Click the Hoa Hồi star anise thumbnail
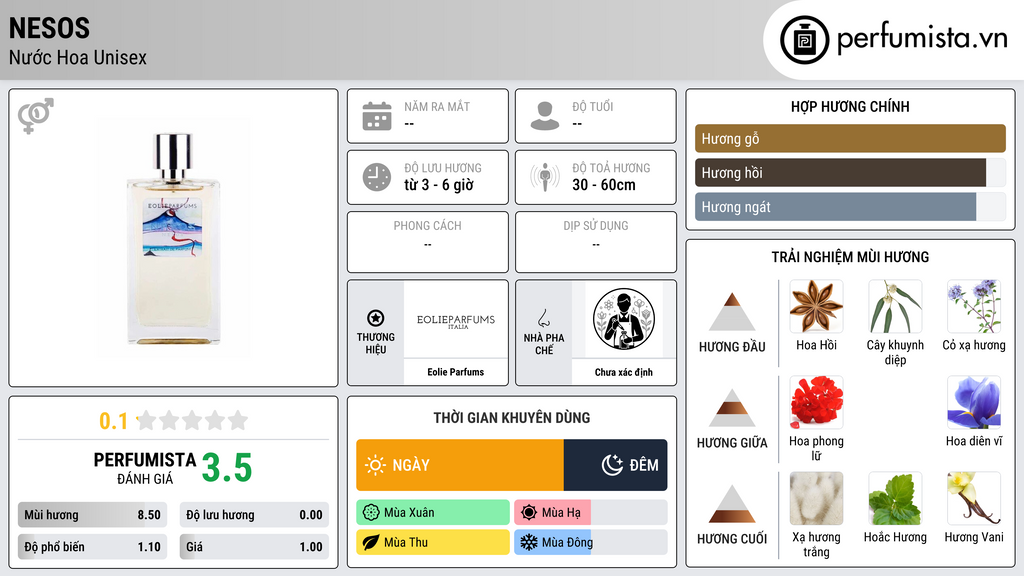Screen dimensions: 1024x576 816,306
